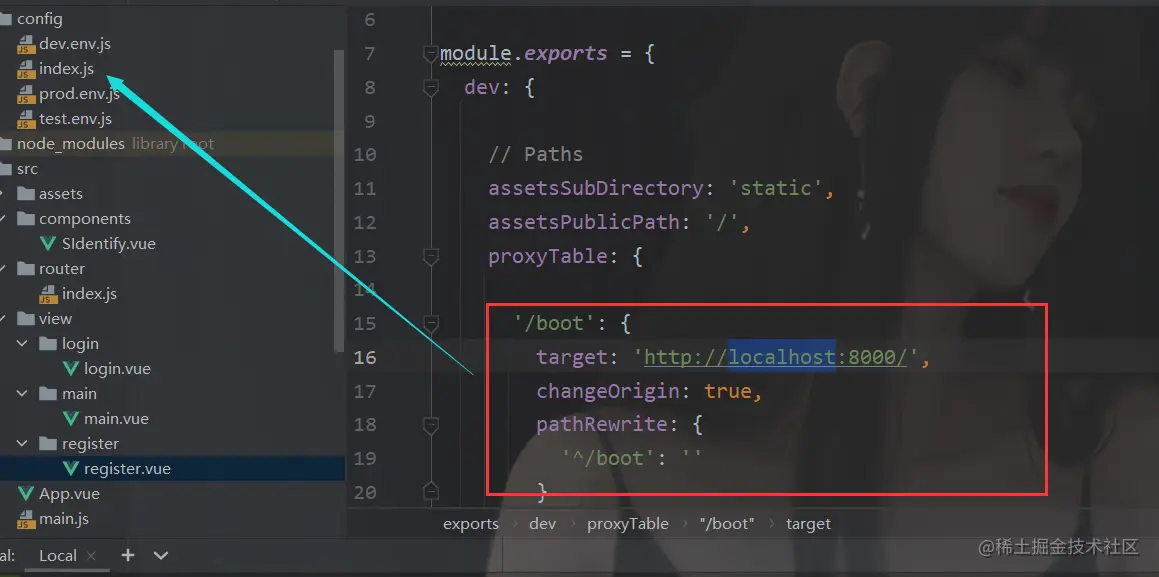Viewport: 1159px width, 577px height.
Task: Click the login folder icon
Action: (x=48, y=344)
